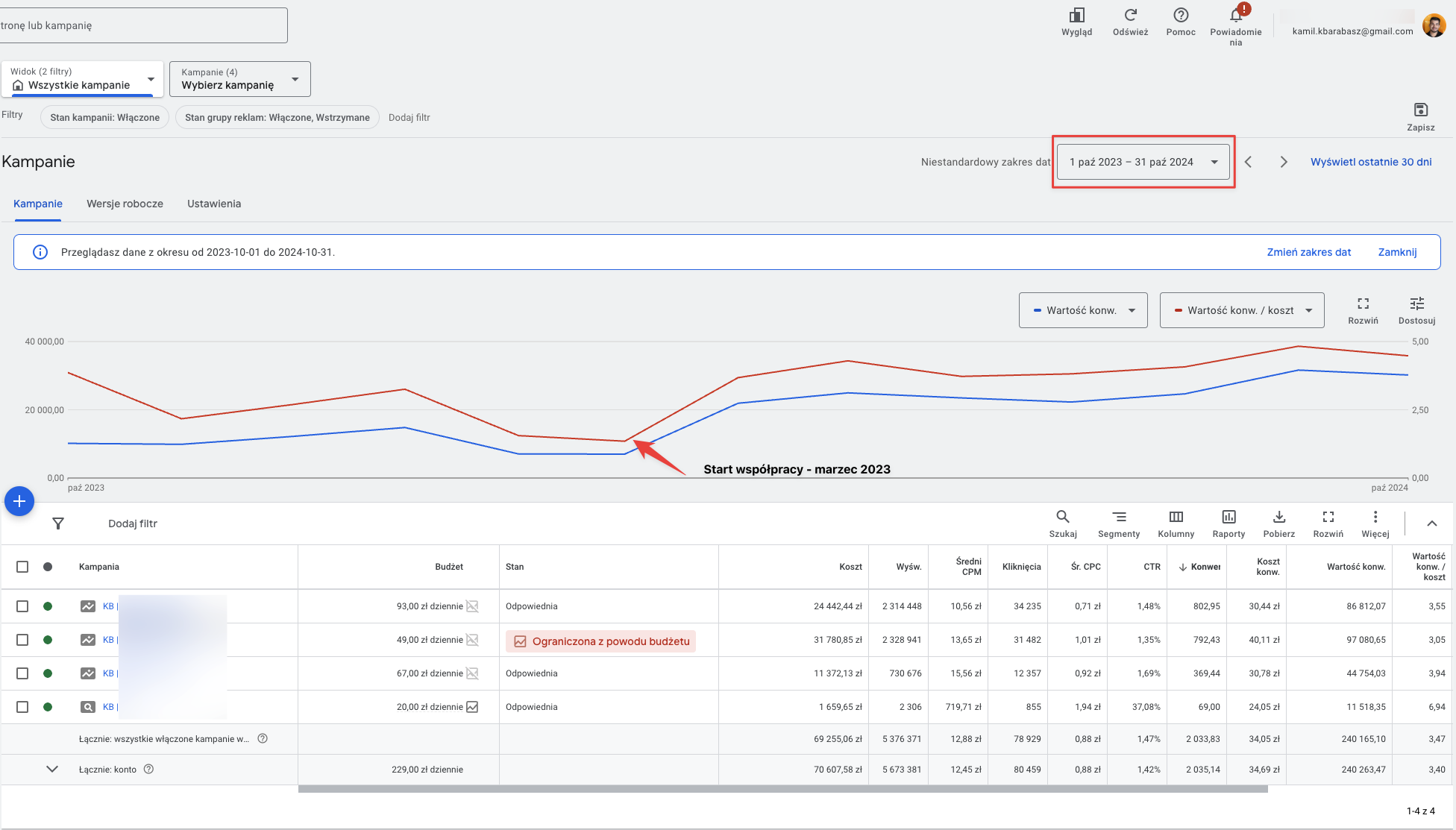1456x830 pixels.
Task: Open the Dostosuj chart adjust icon
Action: point(1417,304)
